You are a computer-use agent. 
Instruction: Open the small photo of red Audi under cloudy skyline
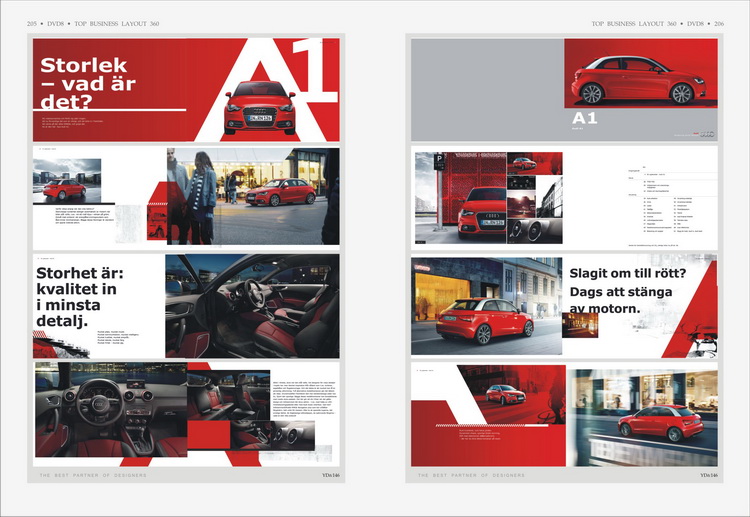click(x=67, y=181)
